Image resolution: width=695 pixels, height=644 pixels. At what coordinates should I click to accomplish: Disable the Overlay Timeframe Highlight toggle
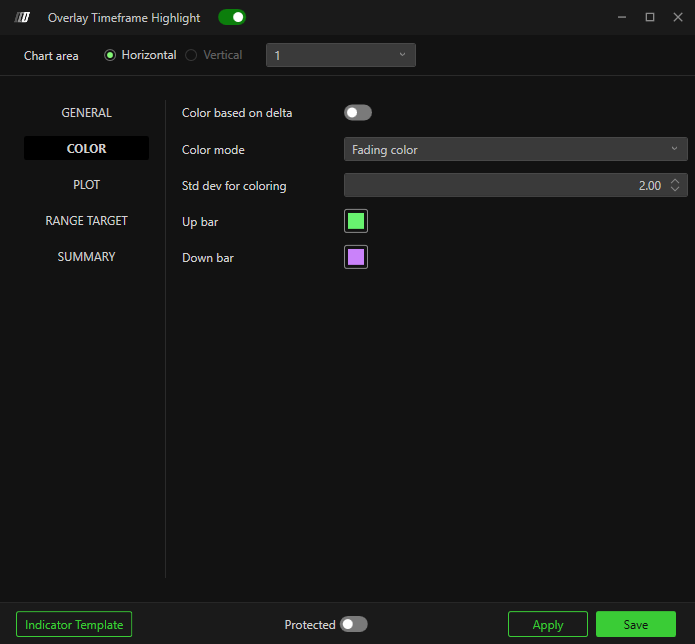[x=232, y=17]
